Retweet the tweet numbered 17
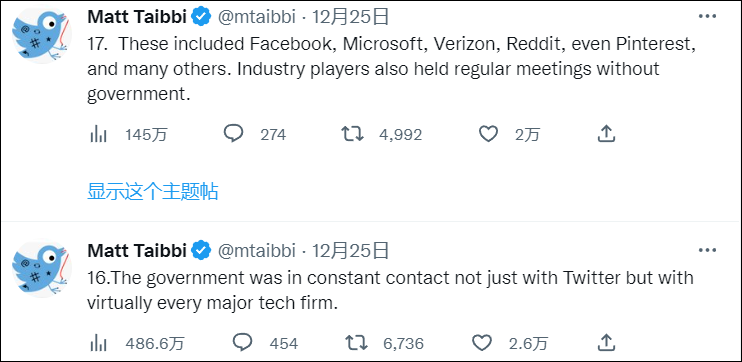Viewport: 742px width, 362px height. click(353, 135)
